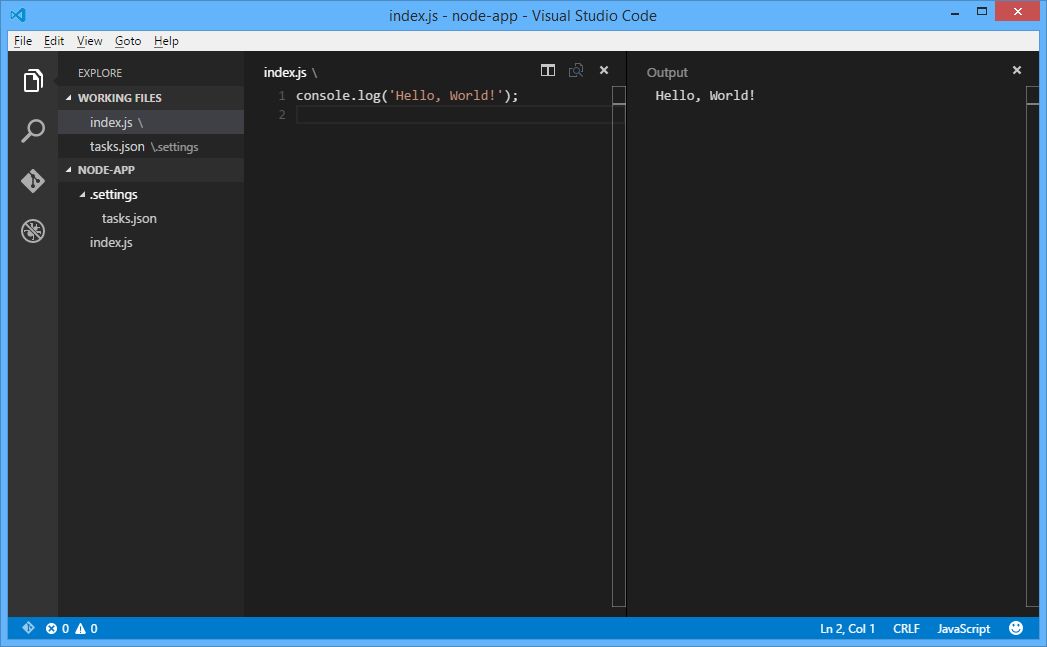The height and width of the screenshot is (647, 1047).
Task: Open the Search view in activity bar
Action: [x=33, y=131]
